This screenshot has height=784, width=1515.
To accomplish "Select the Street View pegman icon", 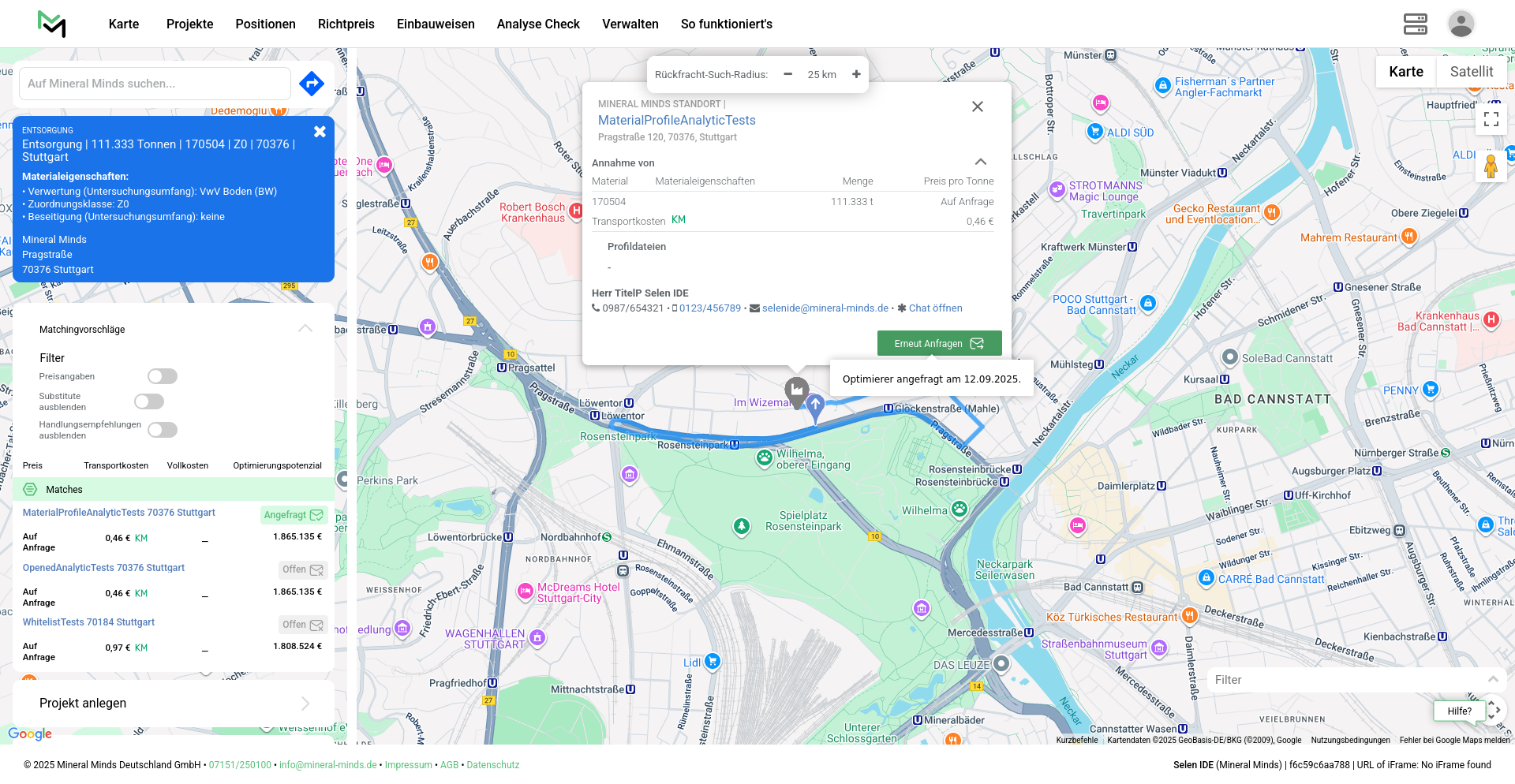I will (x=1491, y=166).
